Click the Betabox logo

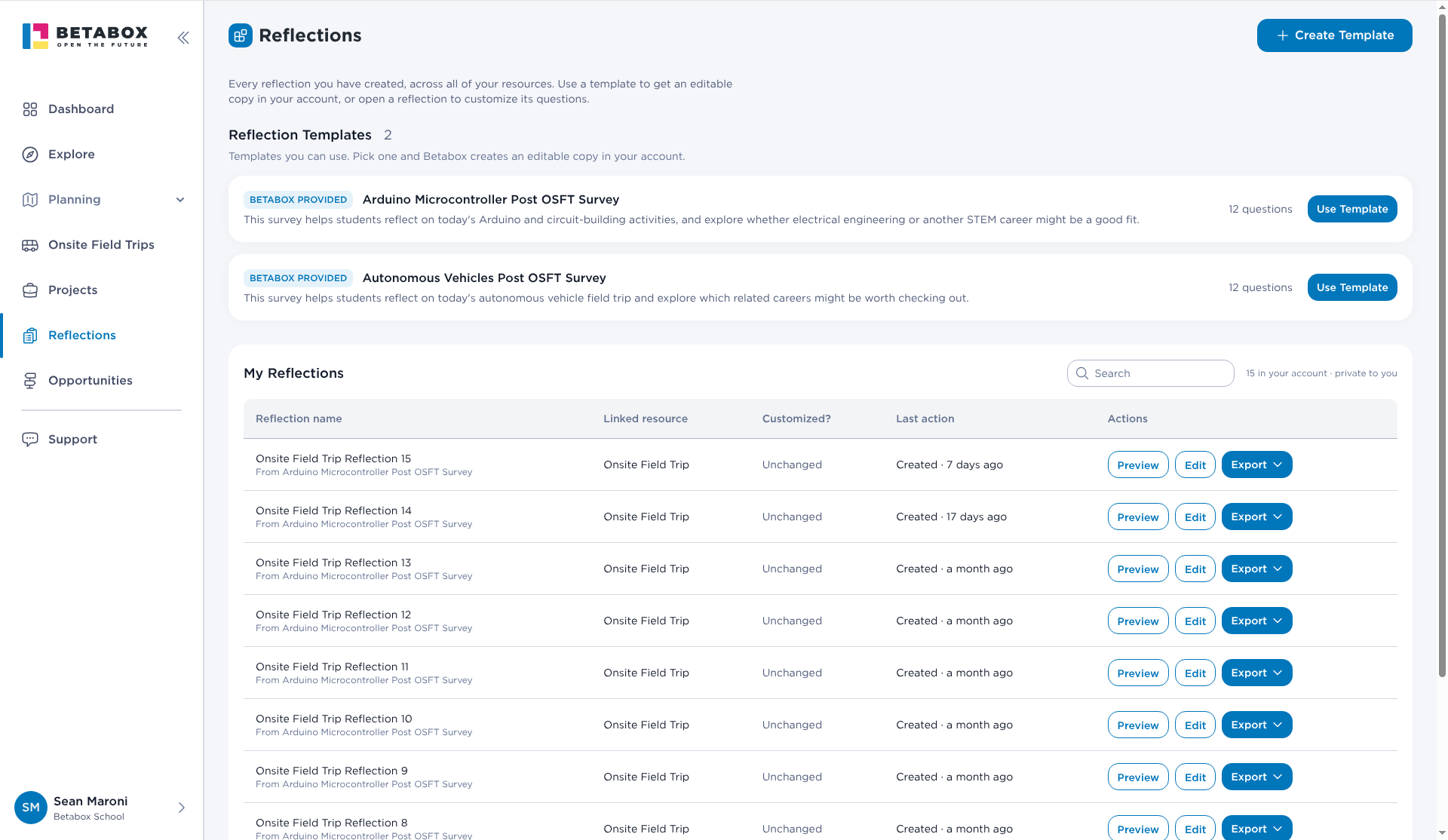pos(85,36)
